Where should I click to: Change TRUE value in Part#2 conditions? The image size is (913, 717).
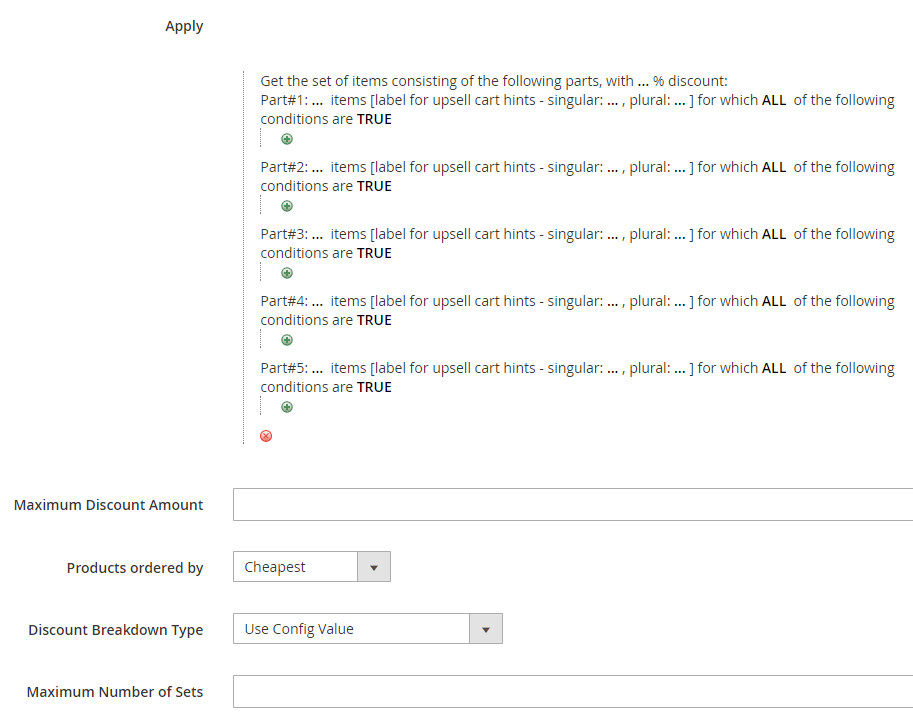click(374, 186)
